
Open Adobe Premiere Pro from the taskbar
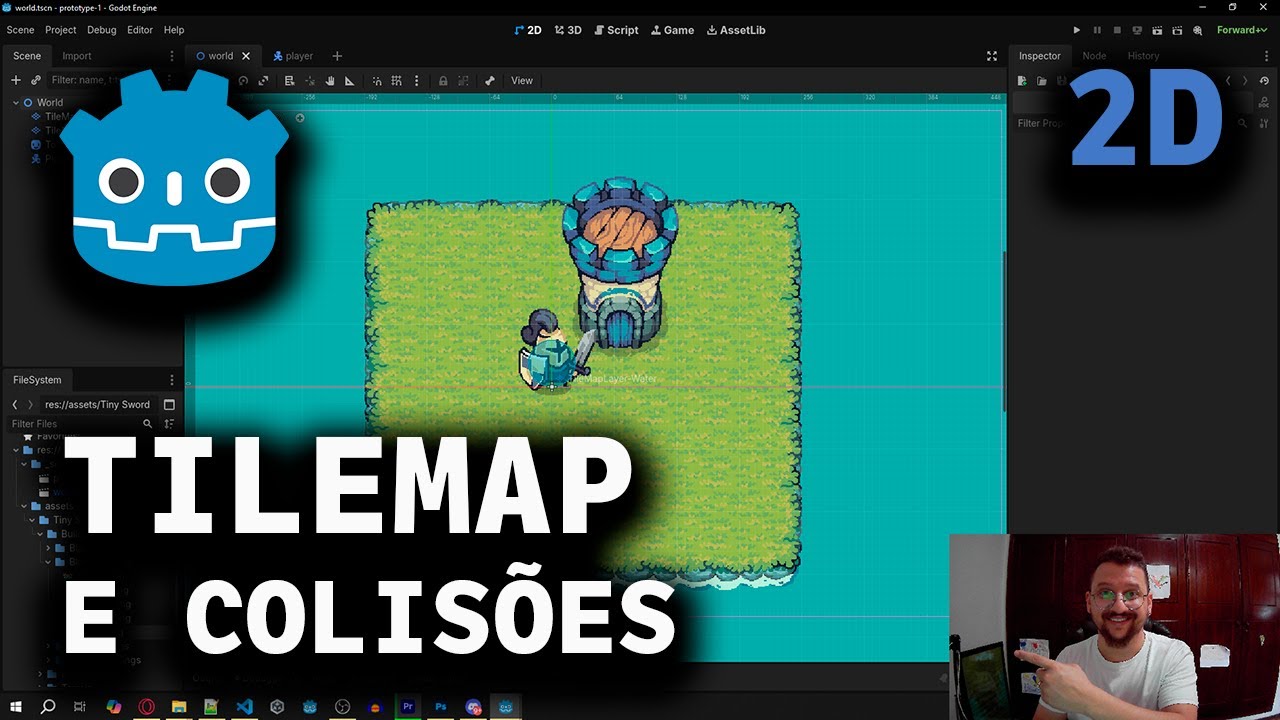coord(408,707)
